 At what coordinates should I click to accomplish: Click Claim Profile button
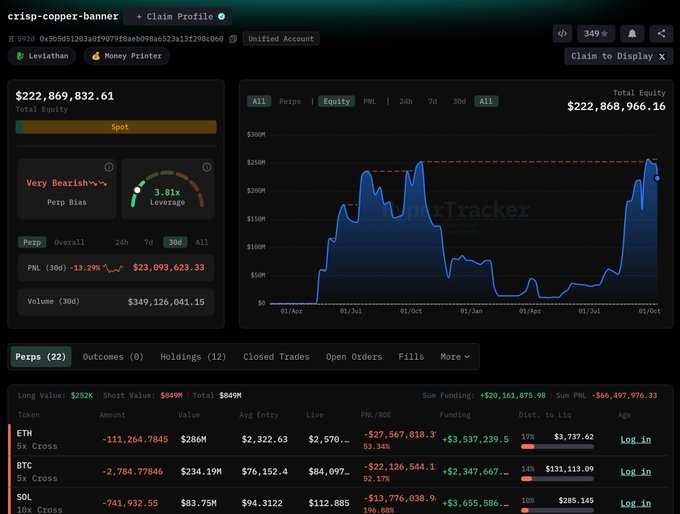(x=178, y=16)
